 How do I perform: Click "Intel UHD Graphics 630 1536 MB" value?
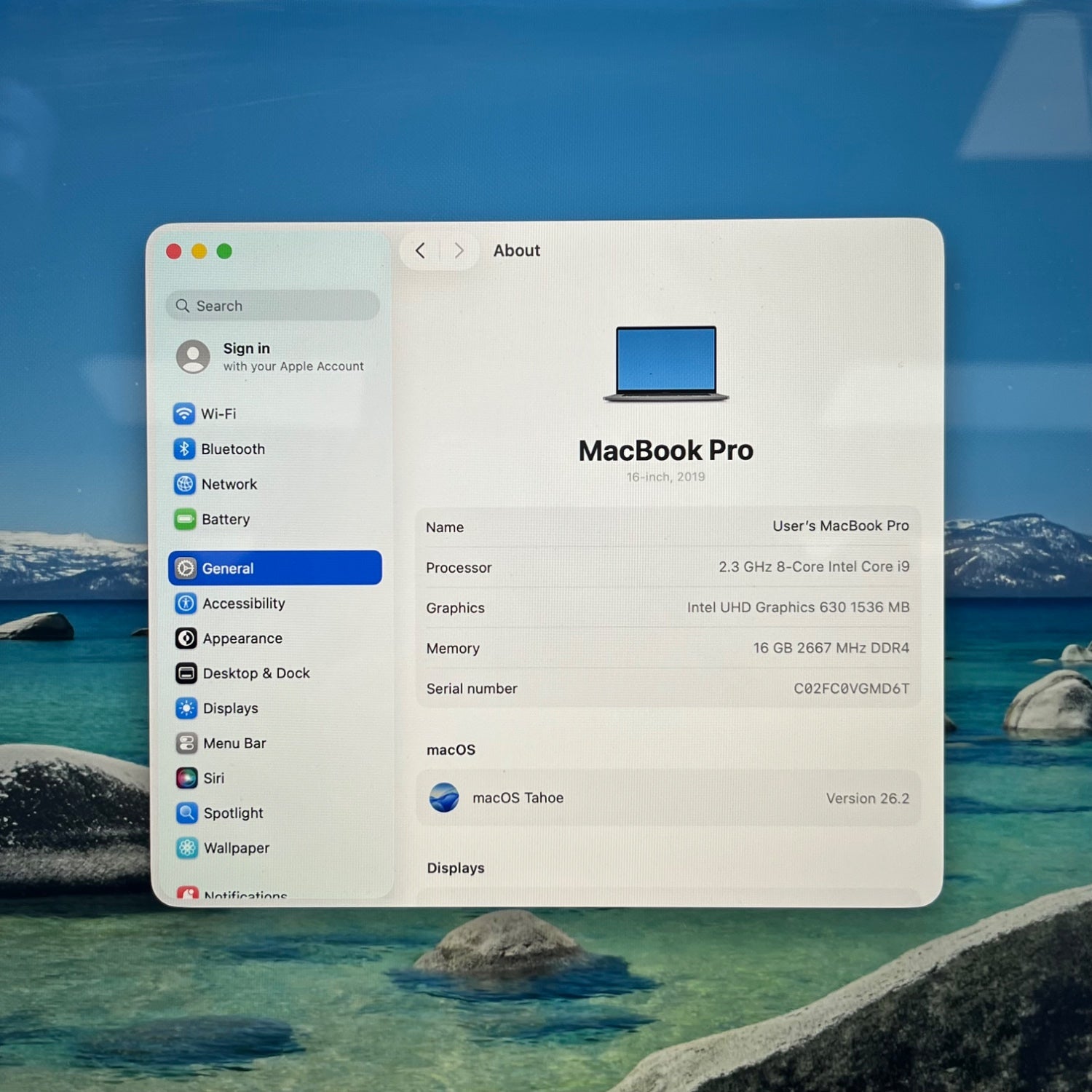[x=798, y=607]
